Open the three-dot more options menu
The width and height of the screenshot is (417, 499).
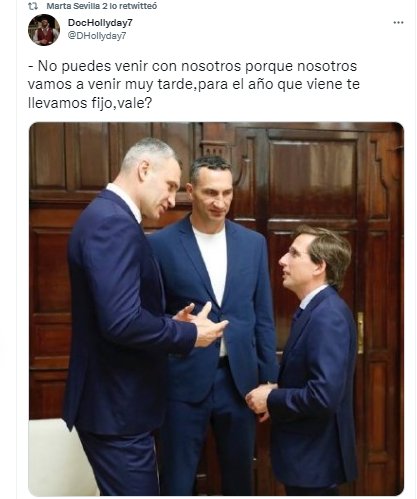pyautogui.click(x=398, y=23)
